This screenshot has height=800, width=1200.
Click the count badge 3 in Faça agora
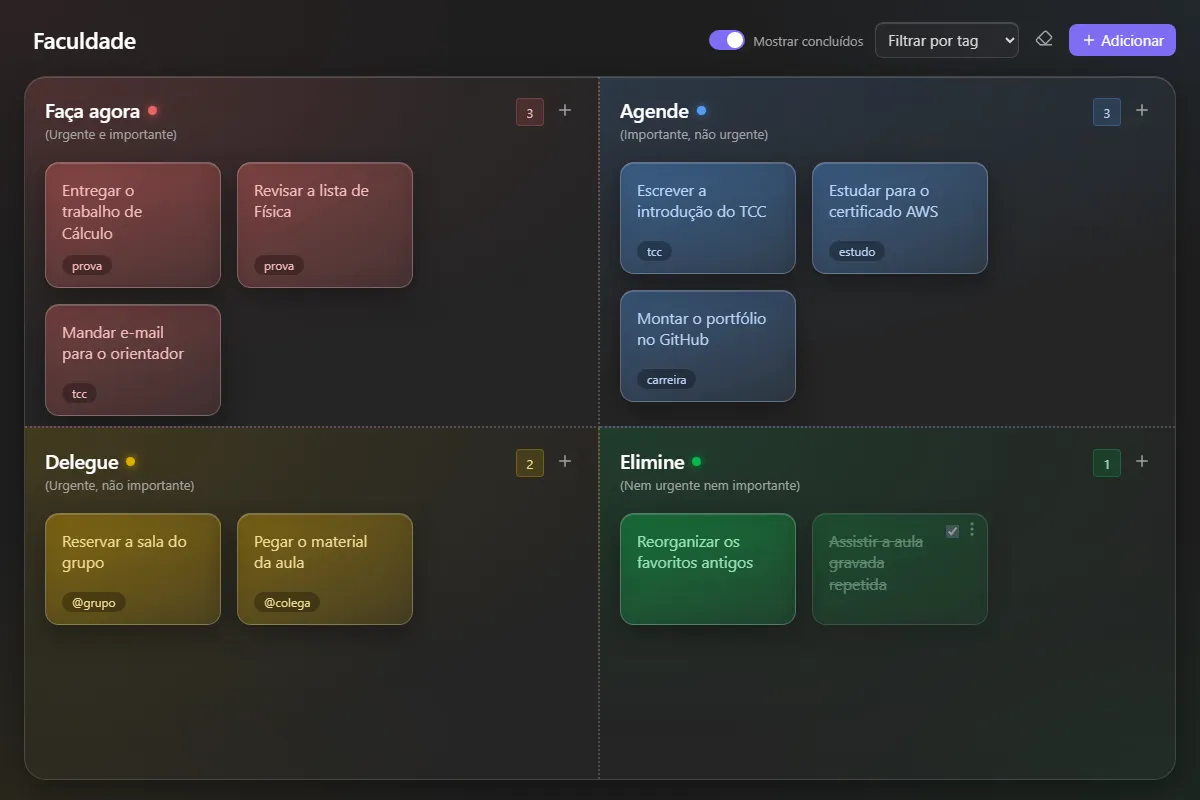click(x=530, y=112)
